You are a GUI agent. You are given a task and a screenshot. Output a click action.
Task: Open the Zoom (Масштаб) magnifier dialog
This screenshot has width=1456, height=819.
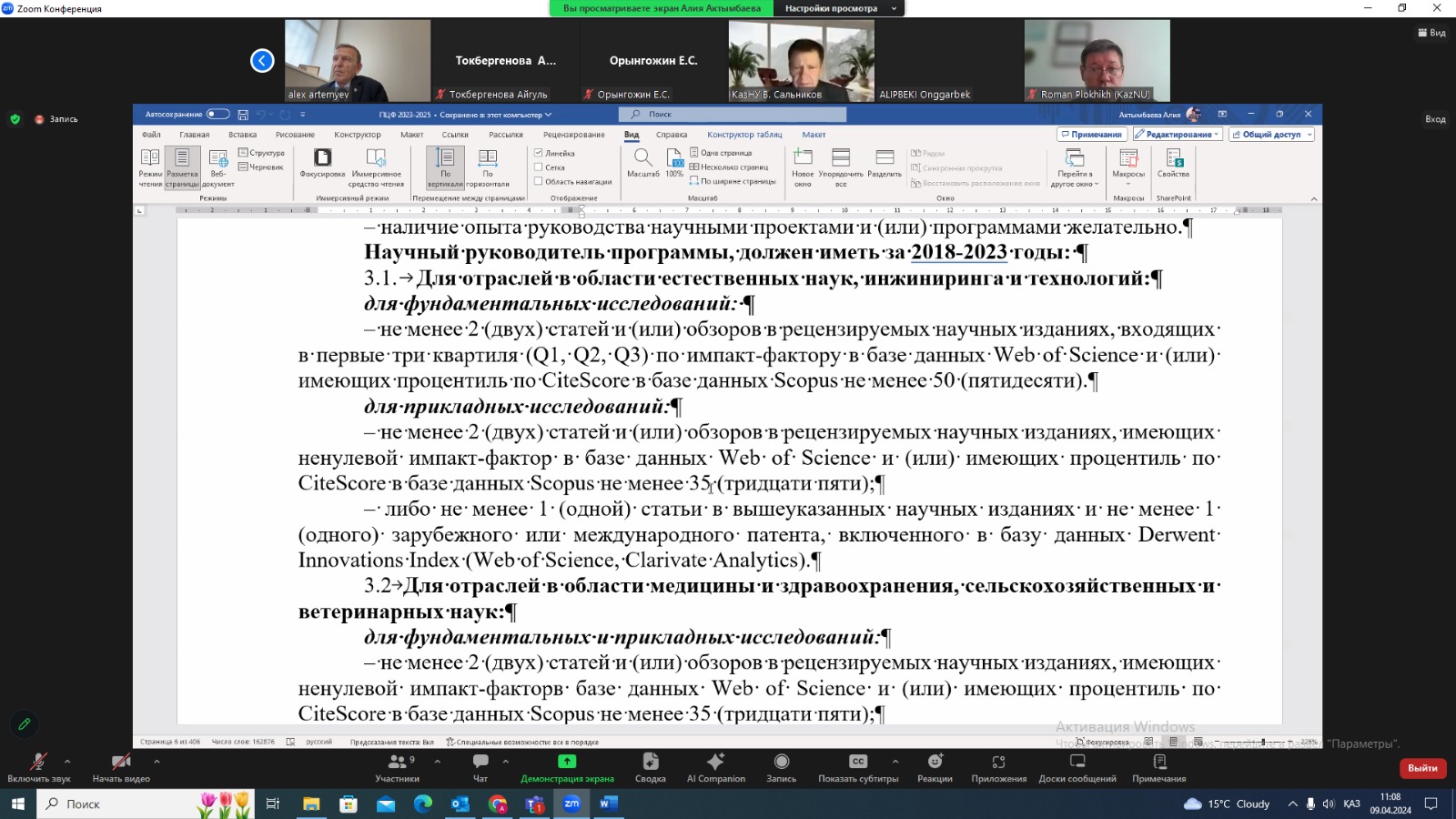(642, 163)
